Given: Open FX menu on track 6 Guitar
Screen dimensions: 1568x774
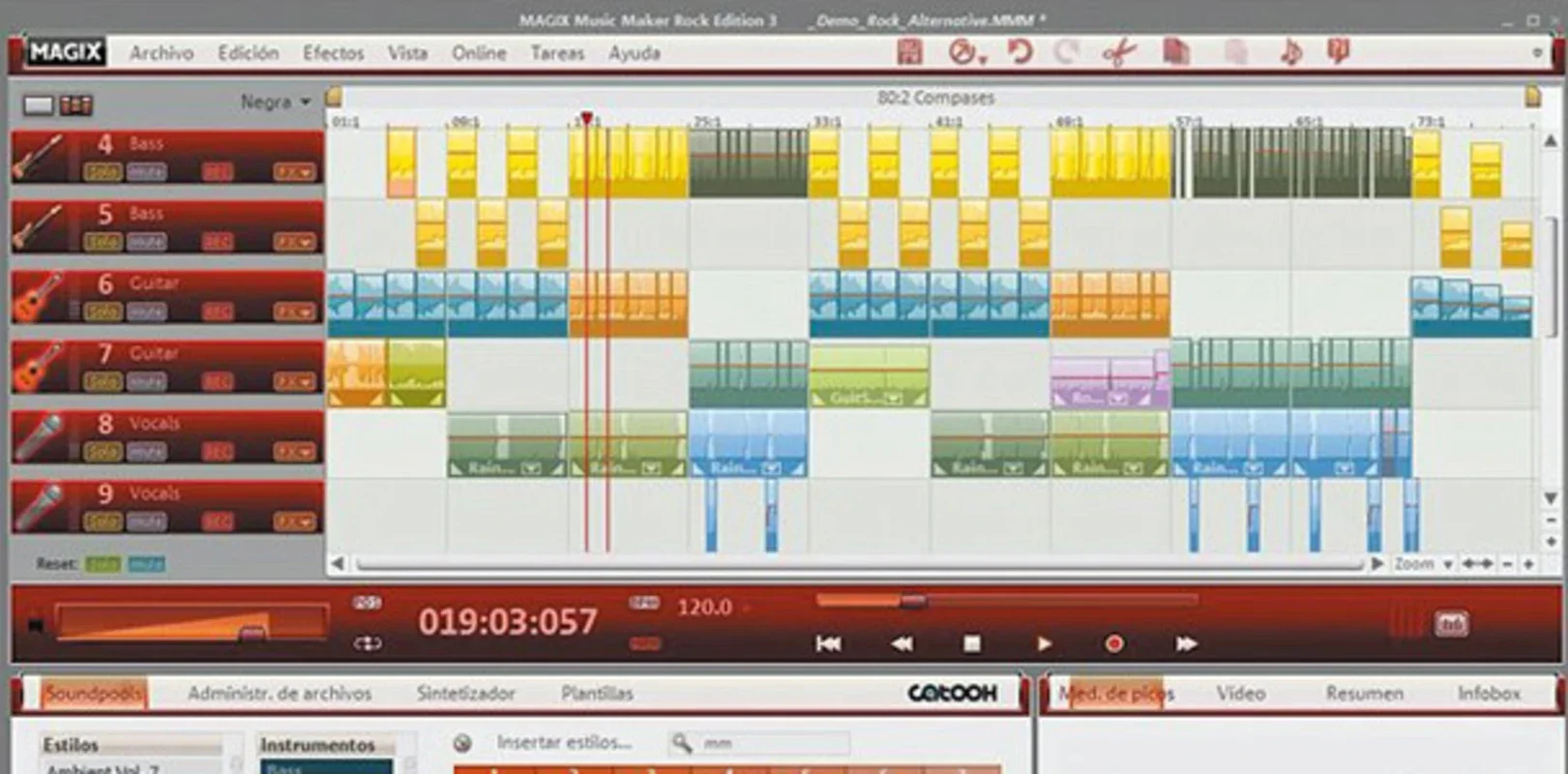Looking at the screenshot, I should pos(295,312).
